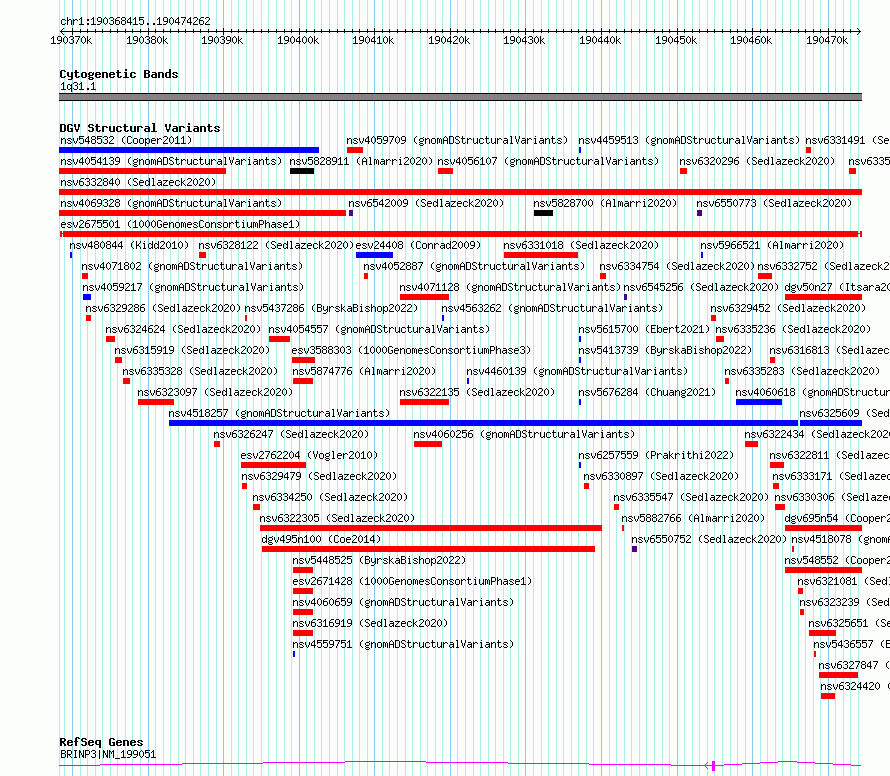Click nsv4459513 gnomAD variant label
The height and width of the screenshot is (776, 890).
coord(689,140)
